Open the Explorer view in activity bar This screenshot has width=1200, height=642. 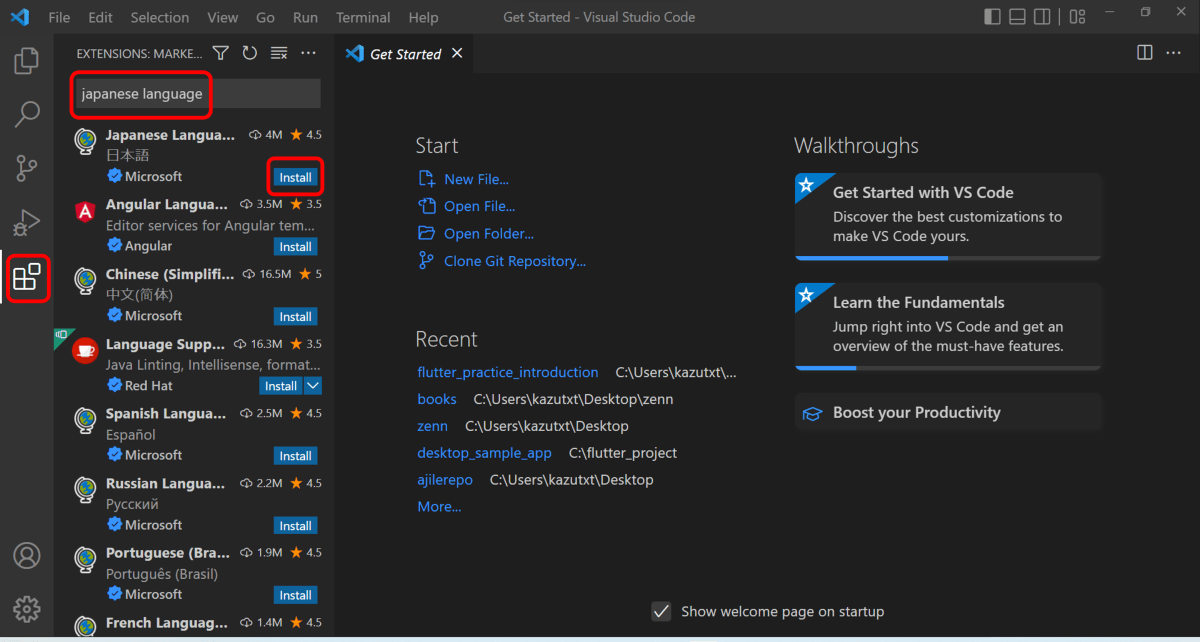(x=27, y=61)
